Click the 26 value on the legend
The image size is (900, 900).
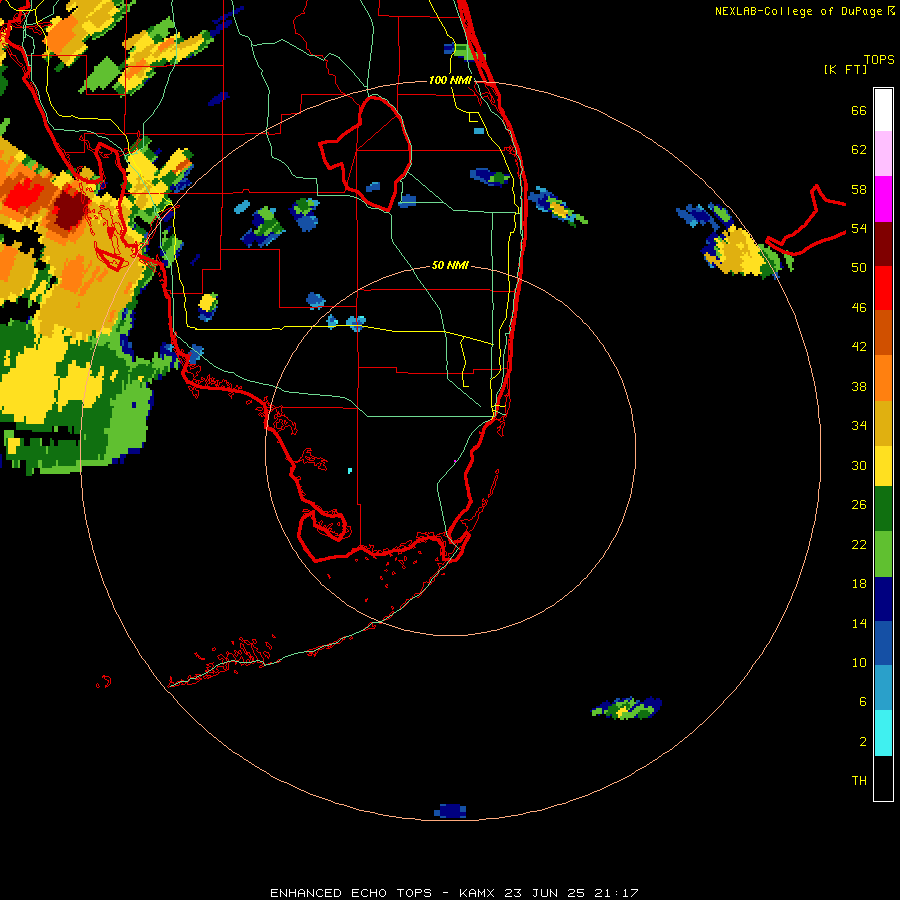click(859, 505)
